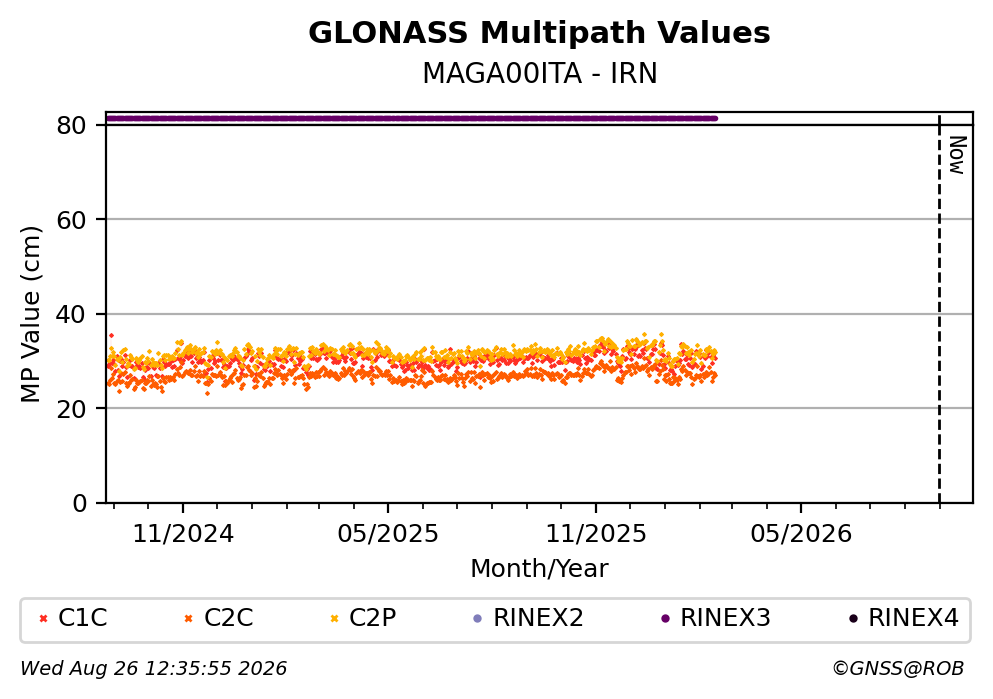Viewport: 993px width, 699px height.
Task: Click the 11/2025 x-axis tick label
Action: coord(596,534)
